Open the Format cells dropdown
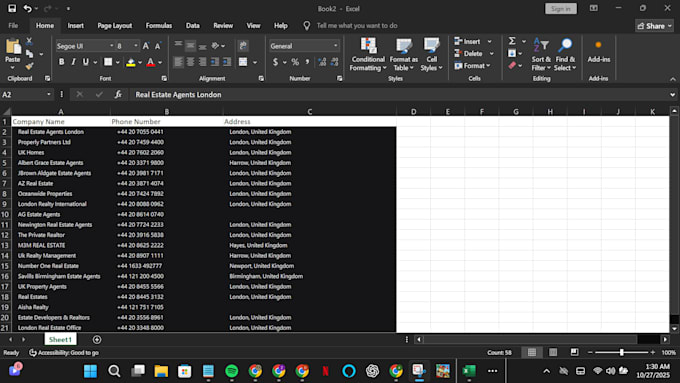 [x=473, y=65]
